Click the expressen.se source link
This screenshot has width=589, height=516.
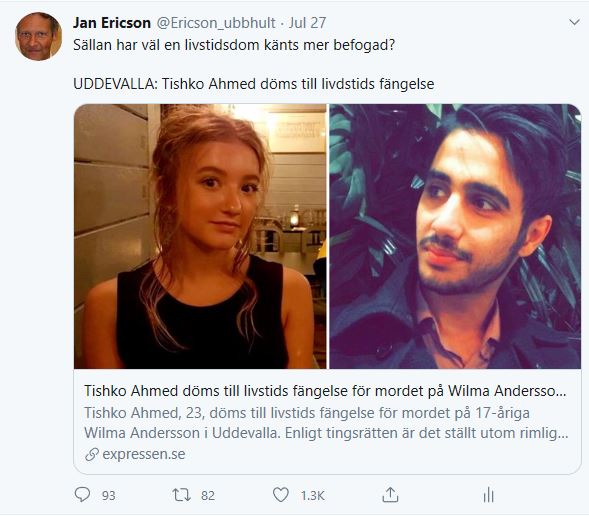(x=144, y=454)
